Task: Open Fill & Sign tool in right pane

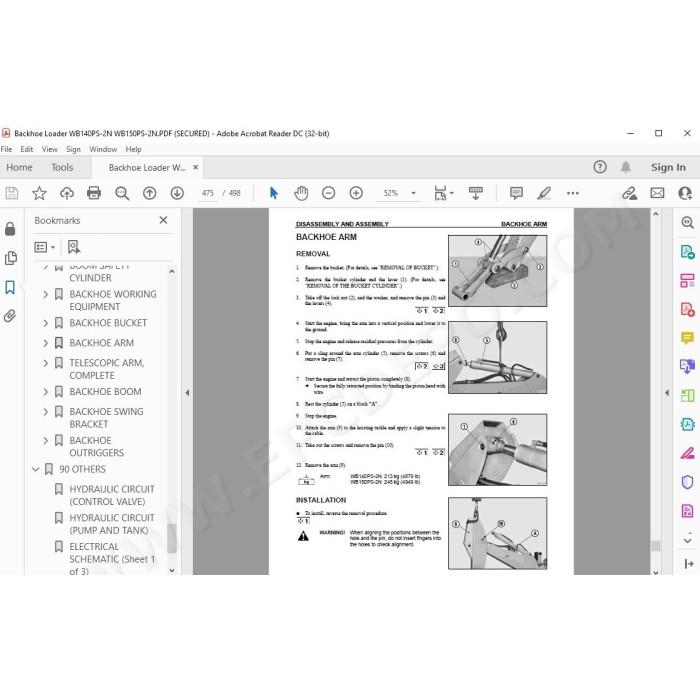Action: [x=688, y=453]
